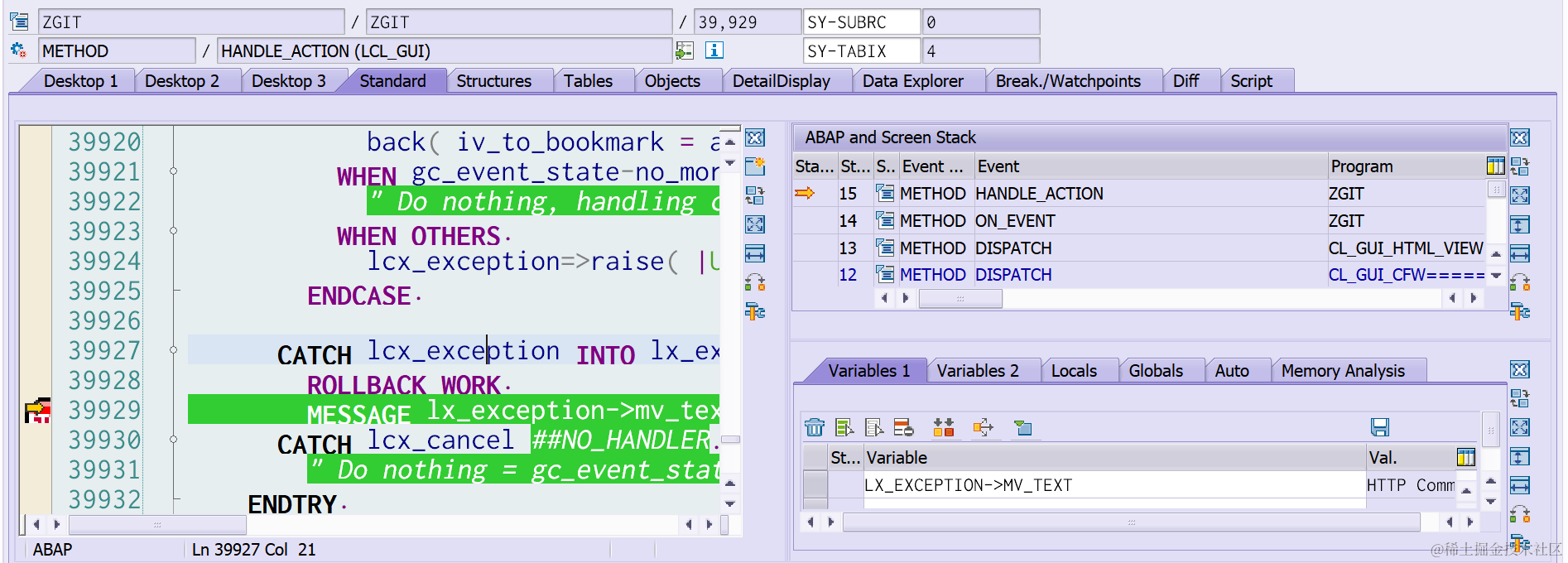Swap the variables tool

tap(1520, 514)
